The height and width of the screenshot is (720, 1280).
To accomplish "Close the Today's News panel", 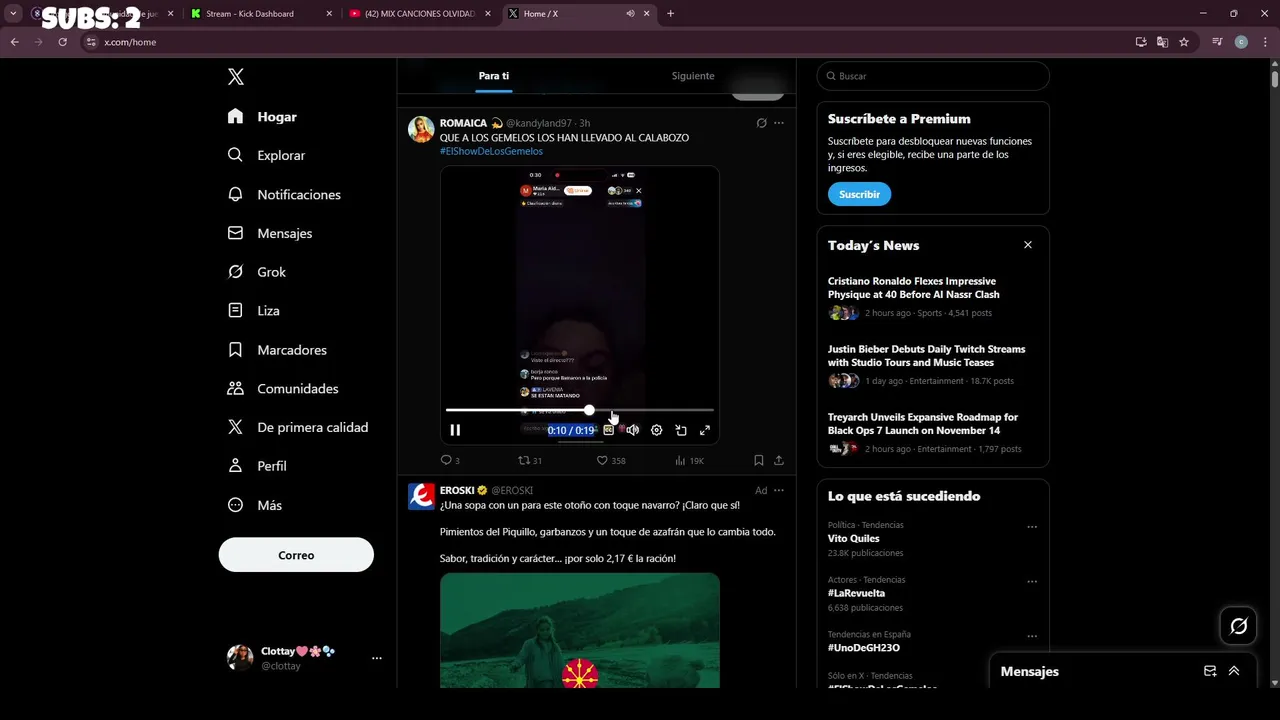I will point(1028,245).
